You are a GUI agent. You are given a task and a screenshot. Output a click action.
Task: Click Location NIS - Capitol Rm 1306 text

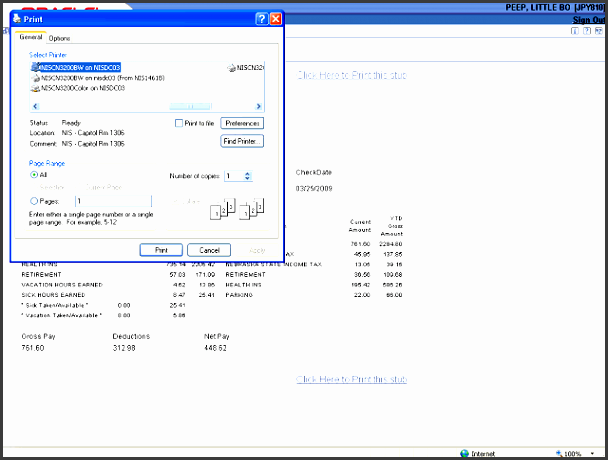coord(77,133)
